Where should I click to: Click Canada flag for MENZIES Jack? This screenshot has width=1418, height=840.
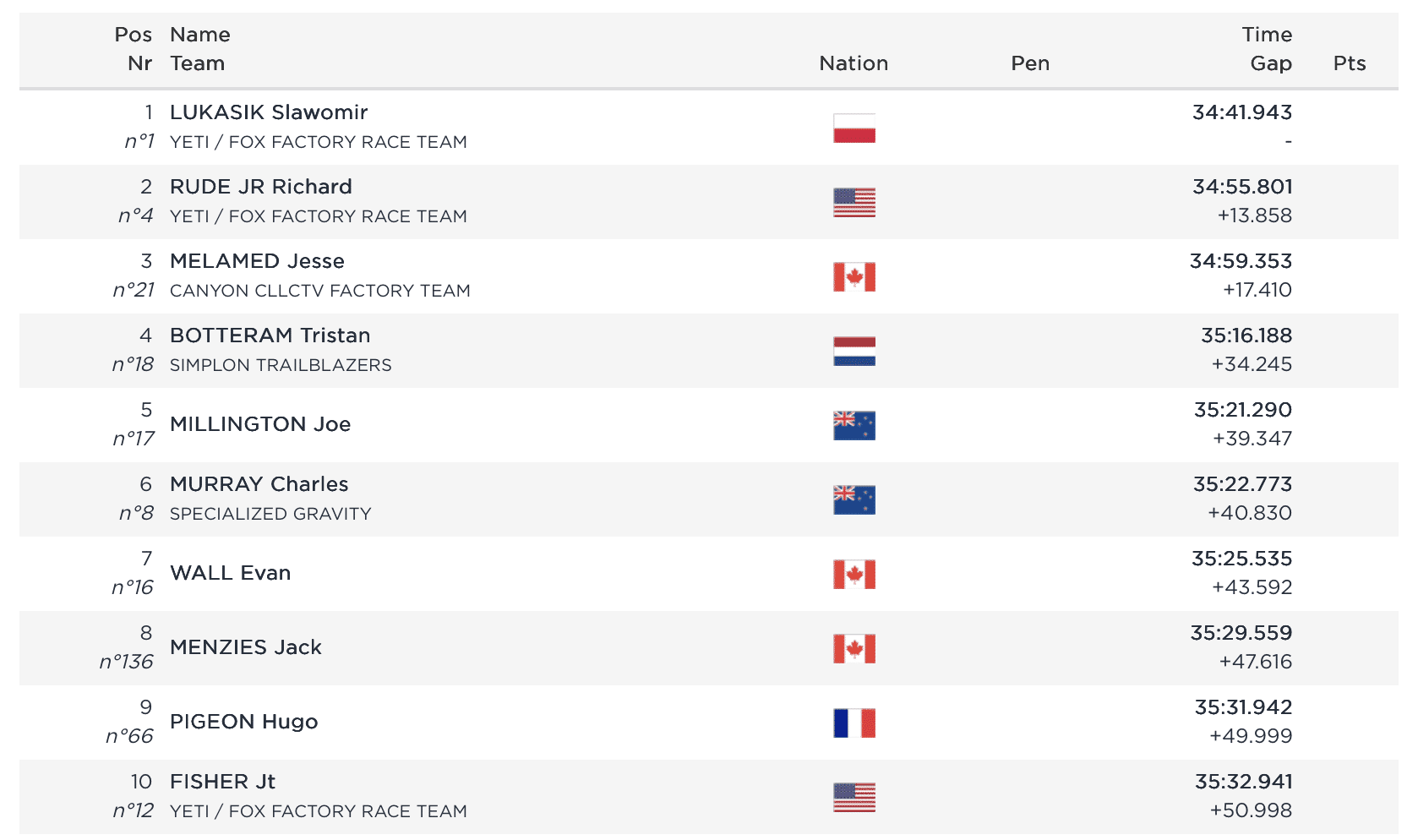click(x=854, y=649)
